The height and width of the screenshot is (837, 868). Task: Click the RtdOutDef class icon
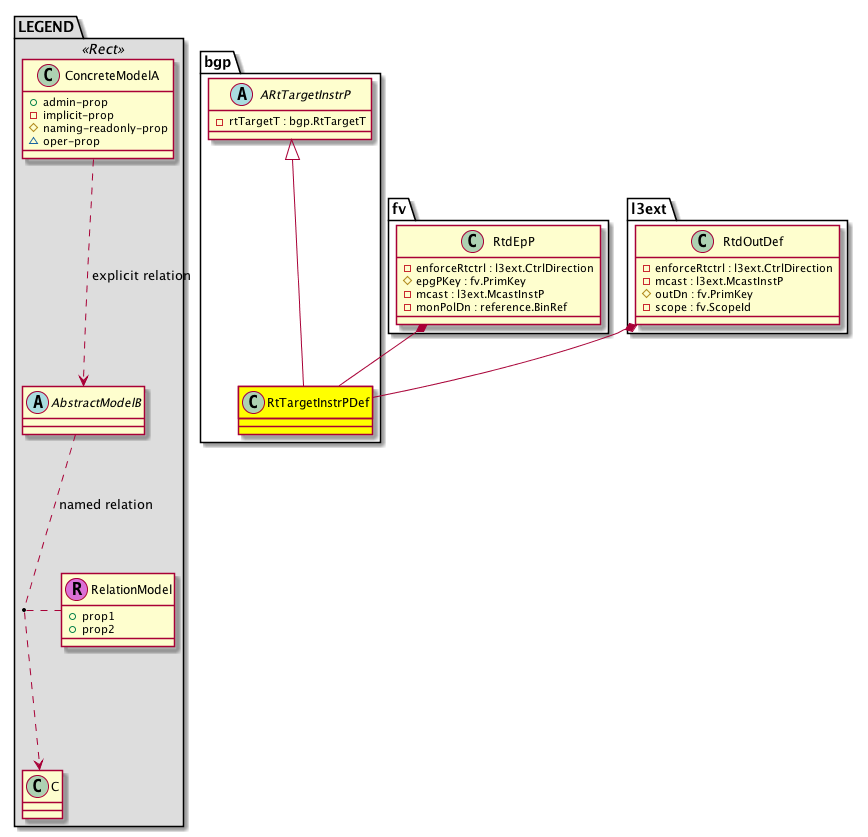[x=706, y=241]
